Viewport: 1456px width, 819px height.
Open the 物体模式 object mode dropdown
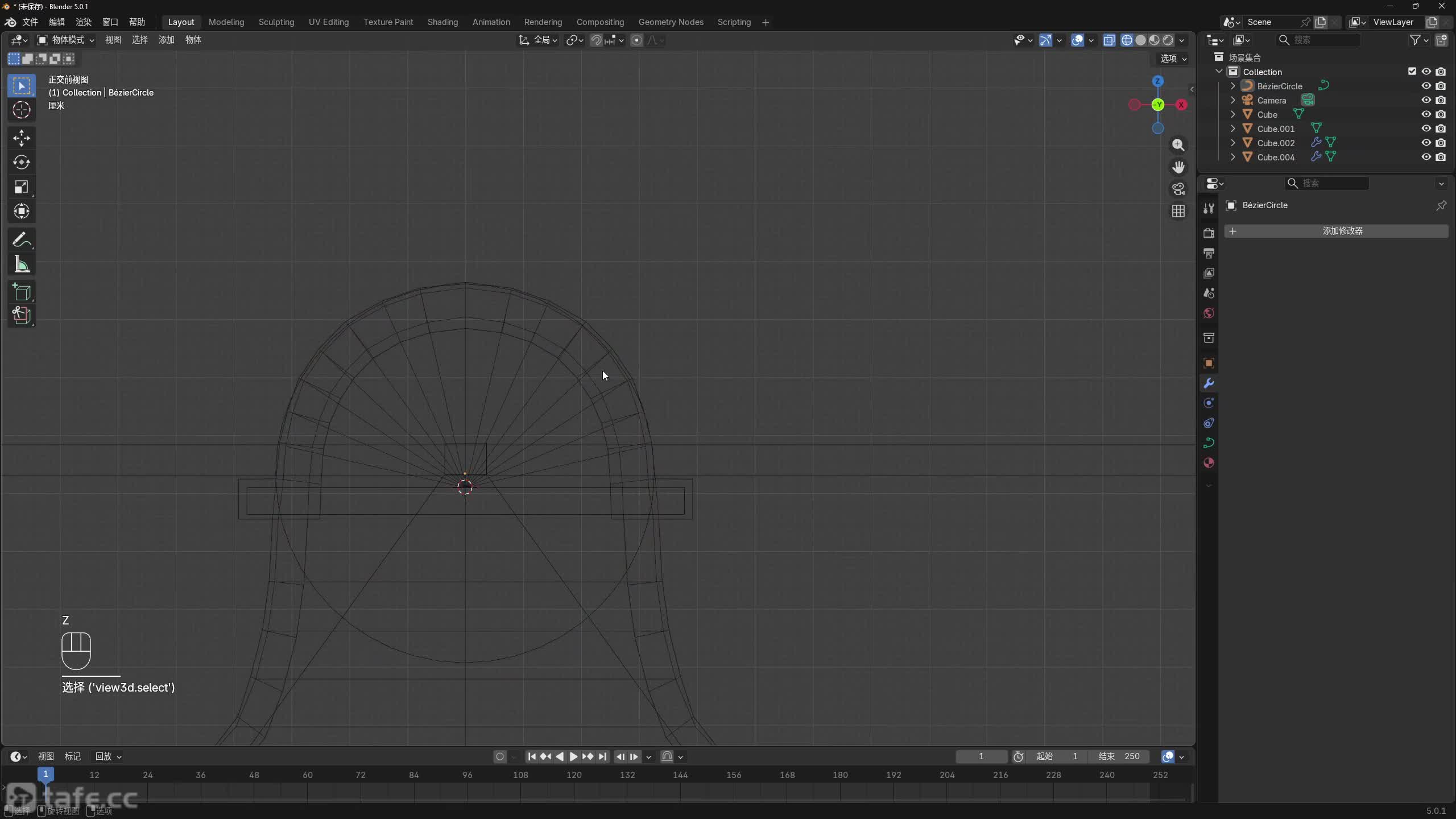(x=66, y=40)
